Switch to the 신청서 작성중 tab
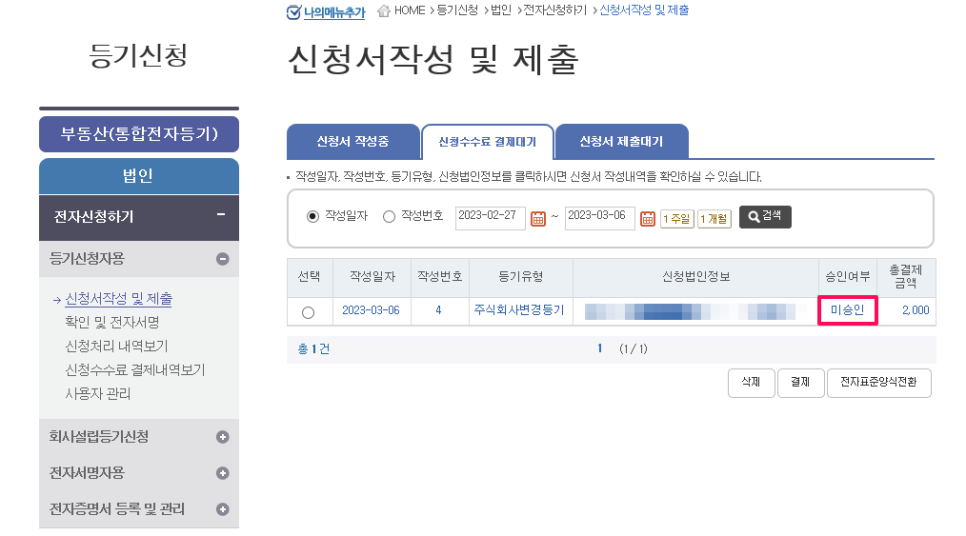The width and height of the screenshot is (966, 536). 353,142
